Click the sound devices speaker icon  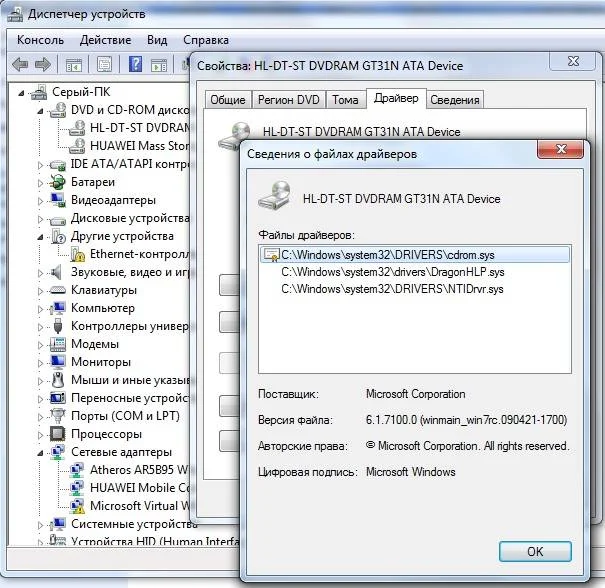click(x=57, y=272)
